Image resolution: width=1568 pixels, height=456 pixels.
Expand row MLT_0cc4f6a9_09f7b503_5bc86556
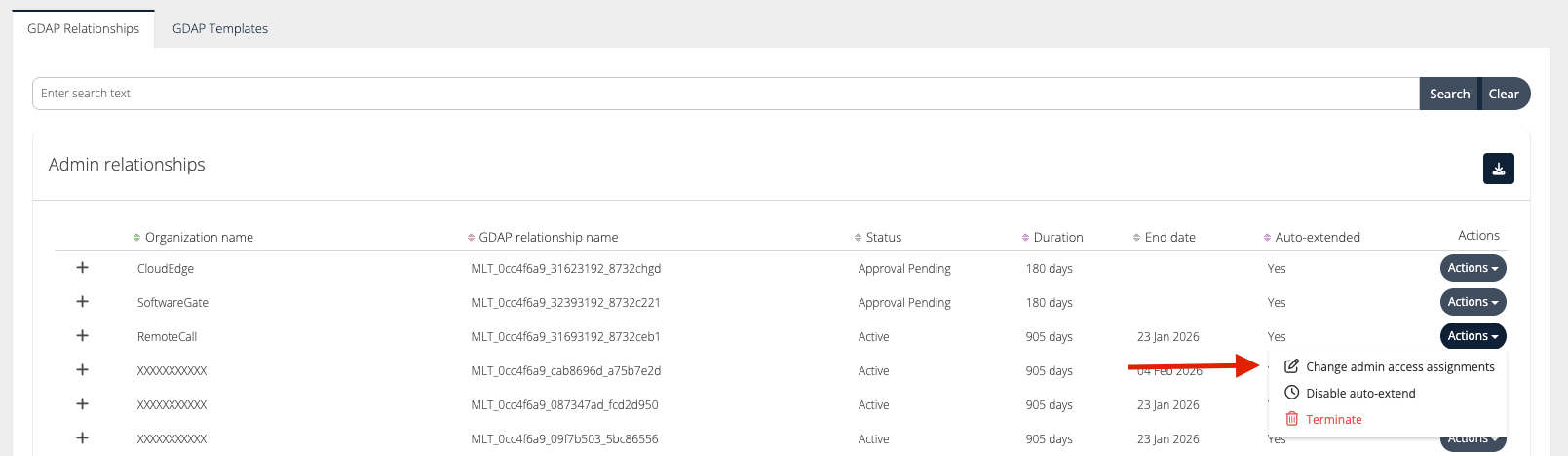tap(83, 438)
